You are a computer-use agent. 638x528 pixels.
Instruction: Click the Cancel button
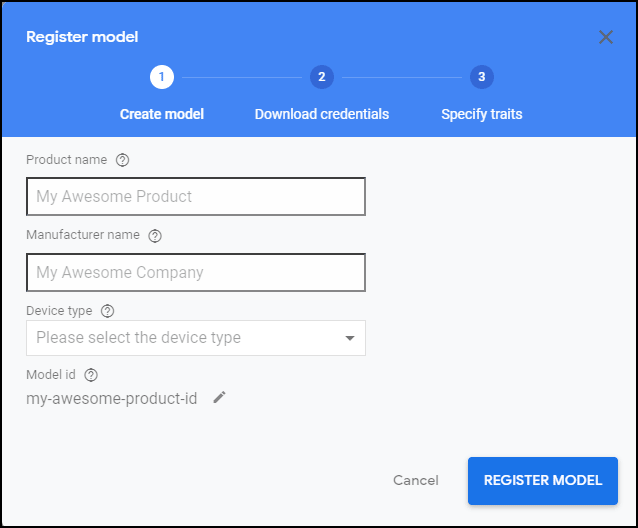pyautogui.click(x=416, y=480)
